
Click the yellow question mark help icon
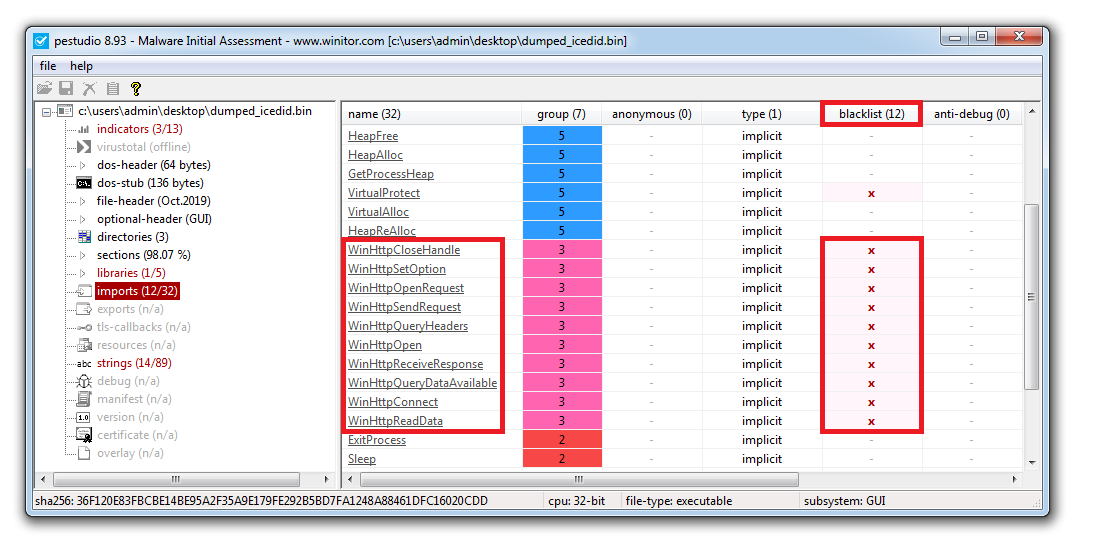click(x=135, y=88)
